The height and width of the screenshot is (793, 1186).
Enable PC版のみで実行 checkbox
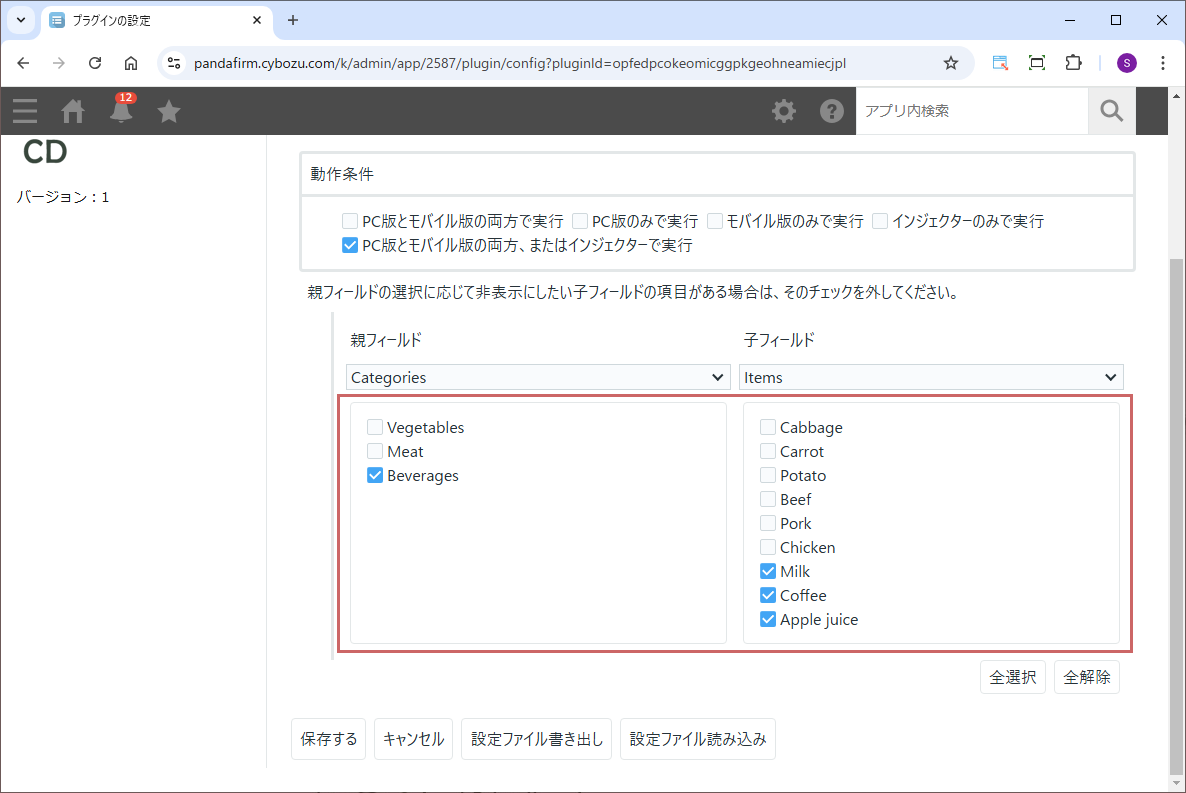click(x=580, y=221)
